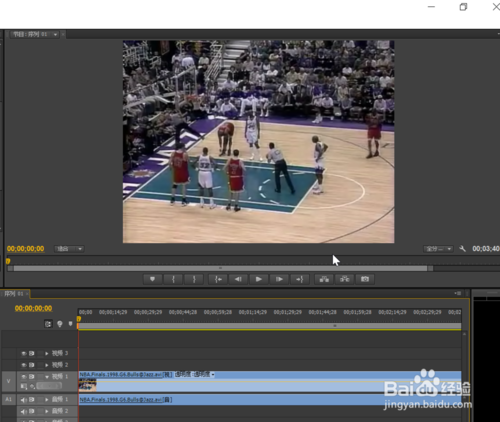Click the timeline timecode 00;00;00;00
This screenshot has width=500, height=422.
pos(33,308)
